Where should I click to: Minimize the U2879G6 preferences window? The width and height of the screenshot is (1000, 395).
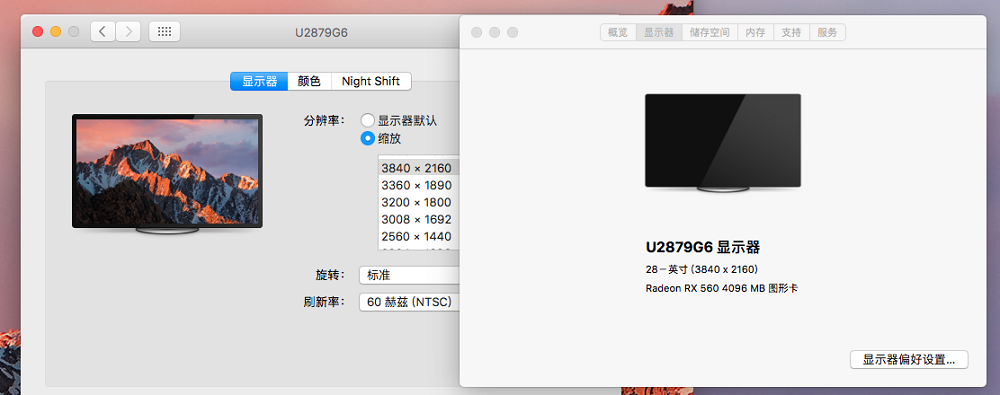55,31
